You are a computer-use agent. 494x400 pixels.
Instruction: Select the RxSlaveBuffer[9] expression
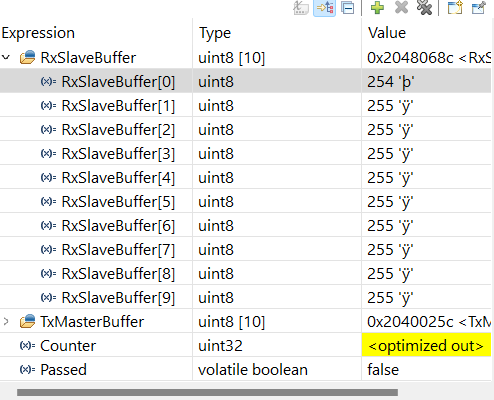coord(118,298)
